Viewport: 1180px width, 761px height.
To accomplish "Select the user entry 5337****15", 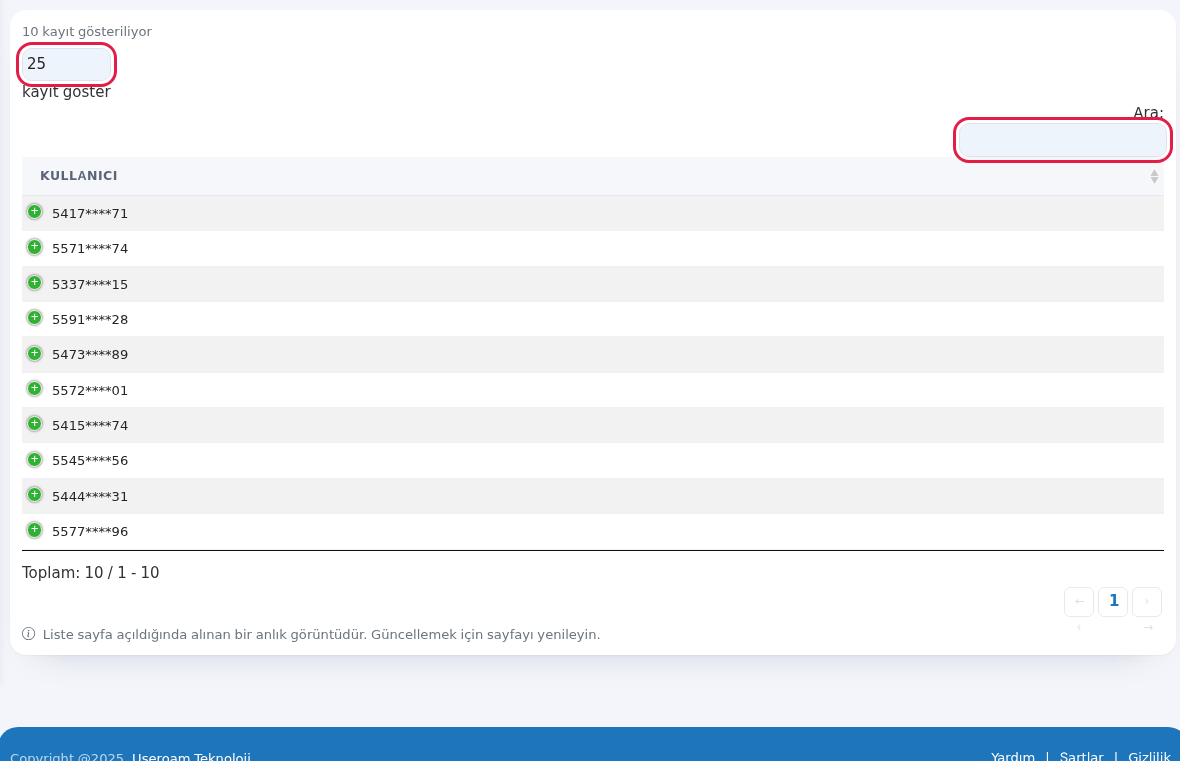I will coord(90,285).
